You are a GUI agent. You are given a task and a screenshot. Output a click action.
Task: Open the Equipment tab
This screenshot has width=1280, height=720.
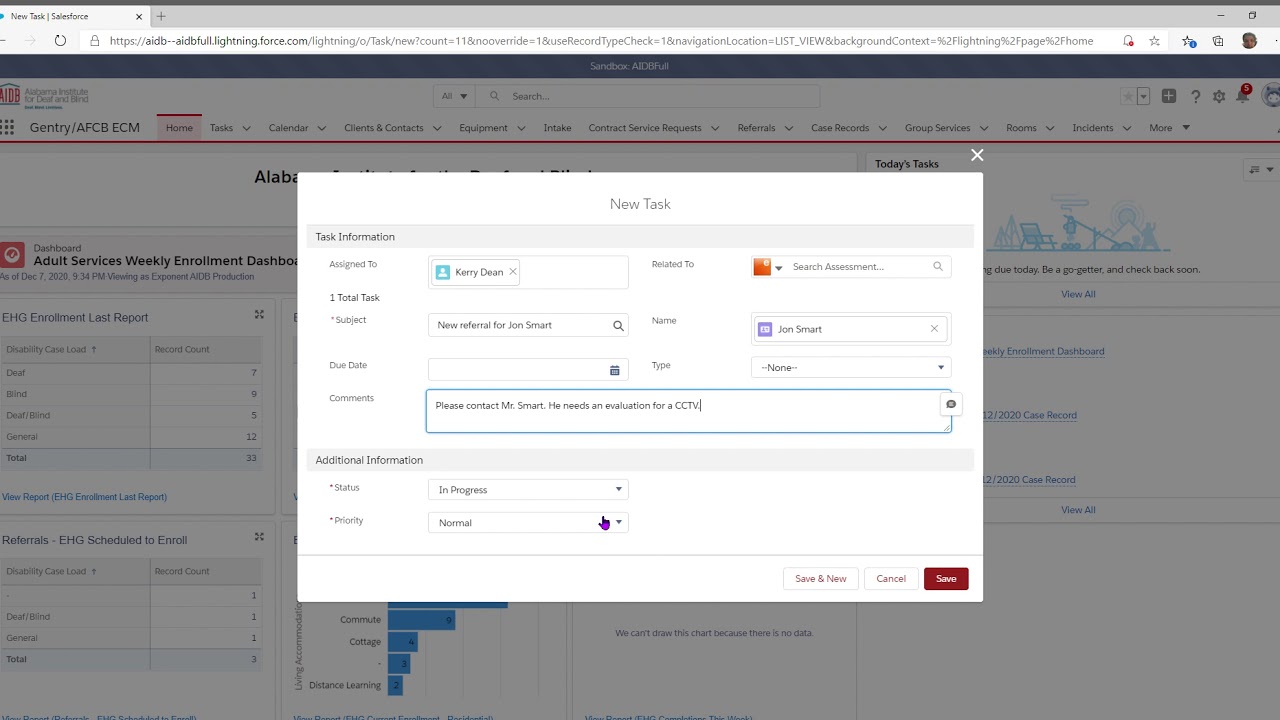coord(483,128)
